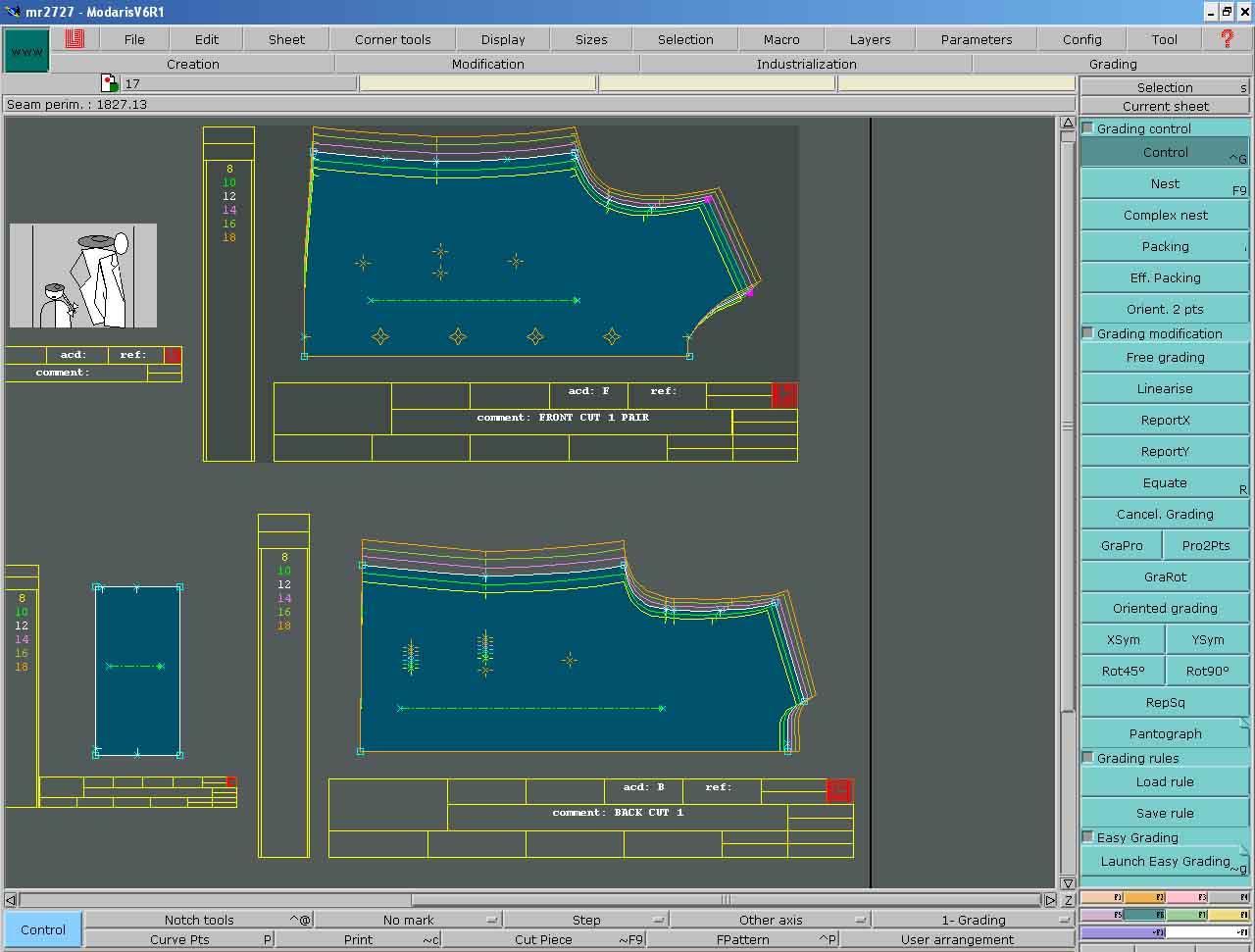This screenshot has width=1255, height=952.
Task: Click the sheet icon beside number 17
Action: tap(110, 84)
